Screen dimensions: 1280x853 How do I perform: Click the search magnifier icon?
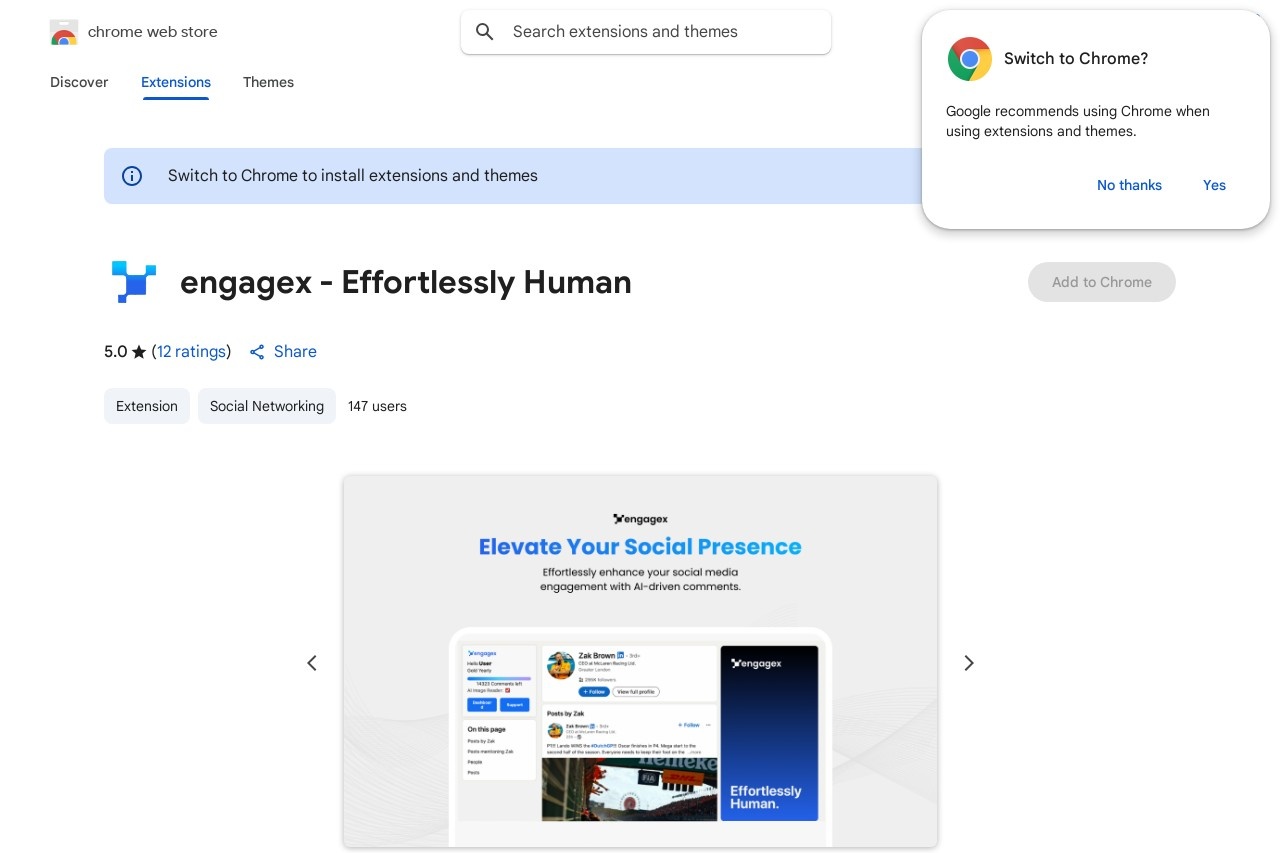pos(485,32)
